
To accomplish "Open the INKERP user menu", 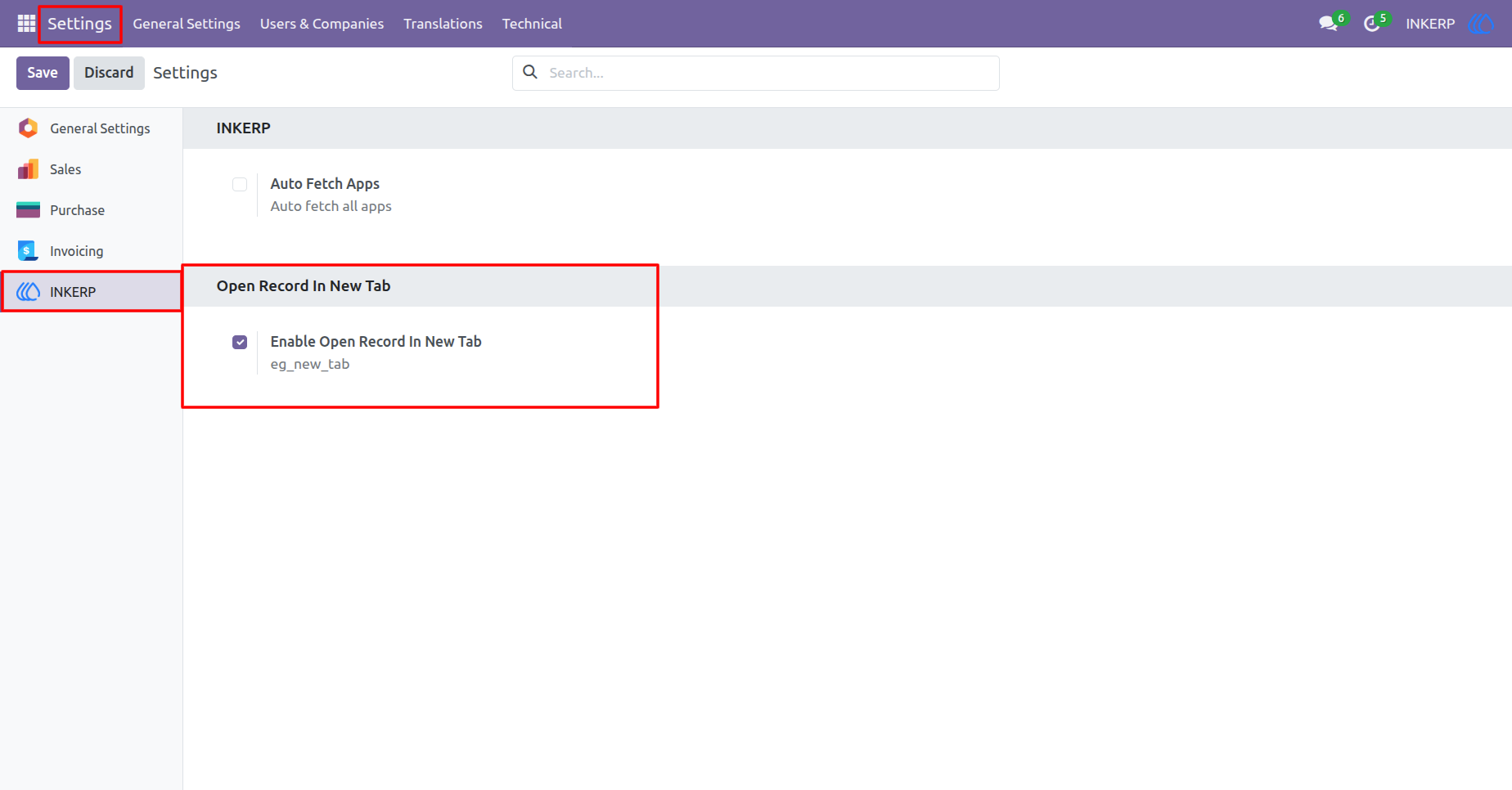I will click(x=1430, y=24).
